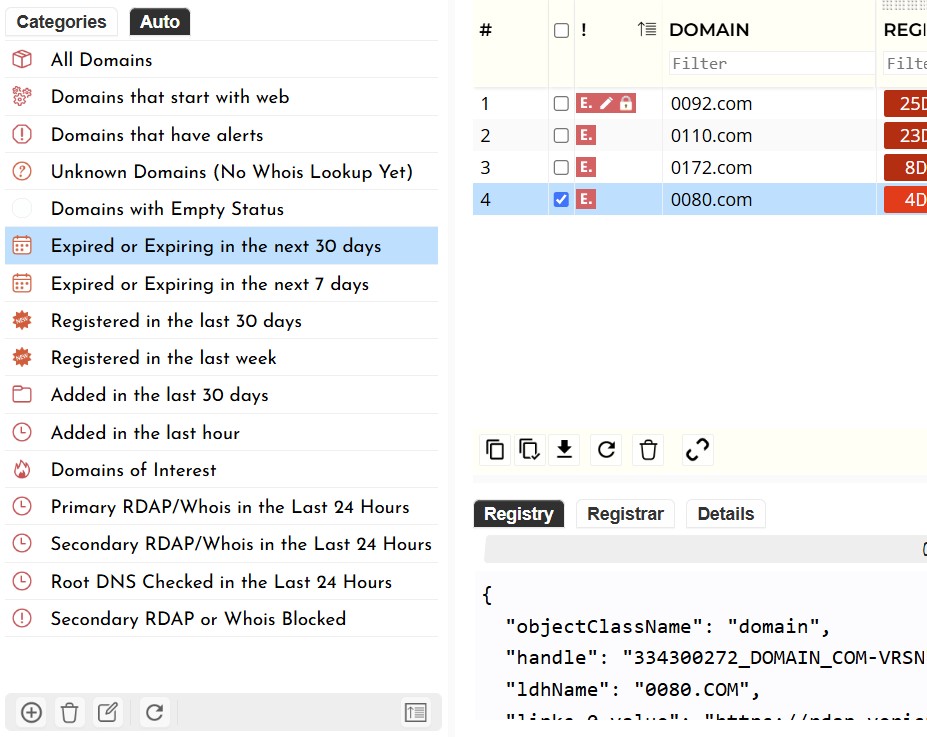The height and width of the screenshot is (737, 927).
Task: Uncheck the box for 0080.com
Action: (561, 200)
